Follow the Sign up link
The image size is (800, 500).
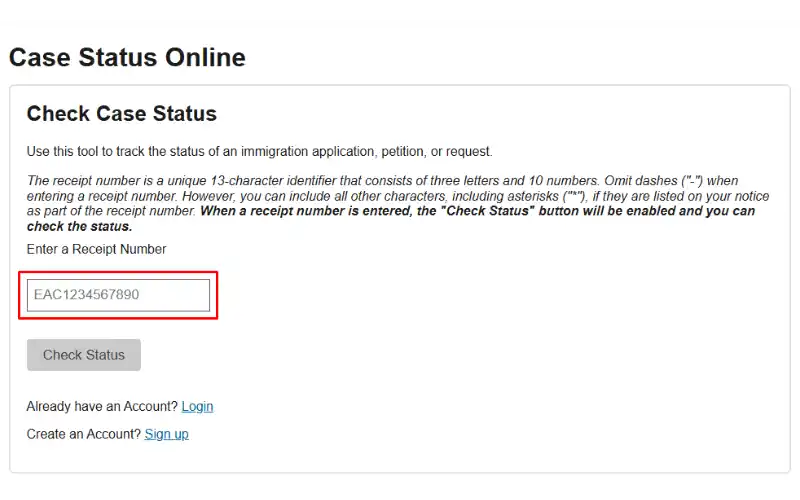[x=166, y=434]
